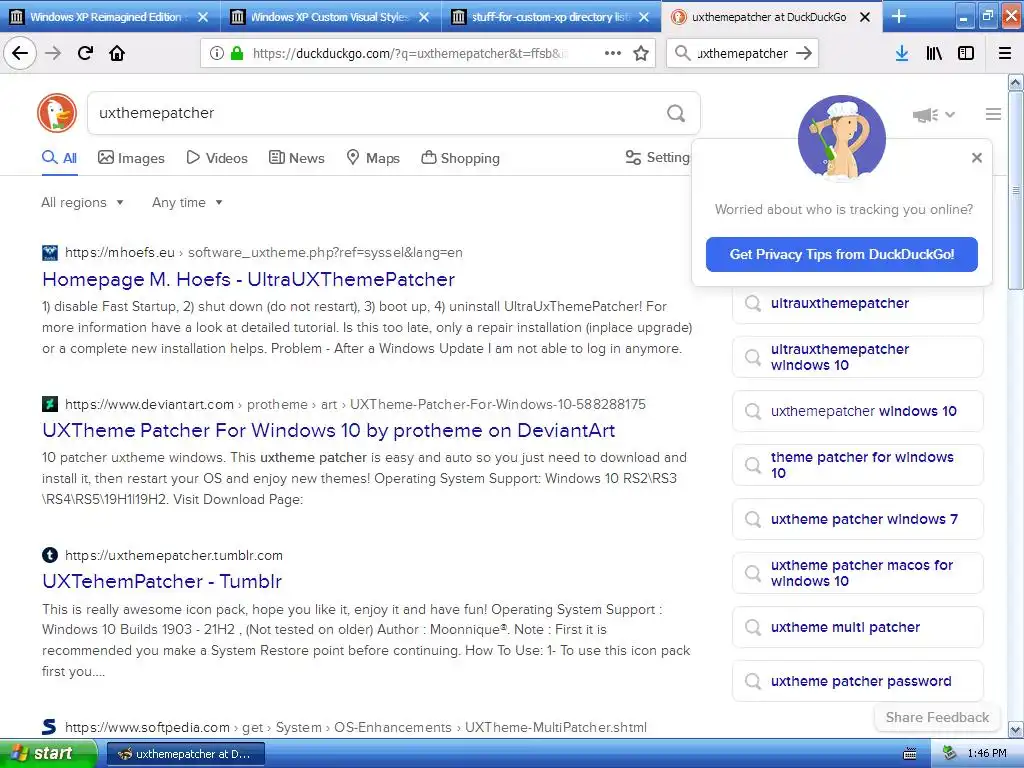Open UXTheme Patcher For Windows 10 DeviantArt result
The image size is (1024, 768).
[328, 430]
